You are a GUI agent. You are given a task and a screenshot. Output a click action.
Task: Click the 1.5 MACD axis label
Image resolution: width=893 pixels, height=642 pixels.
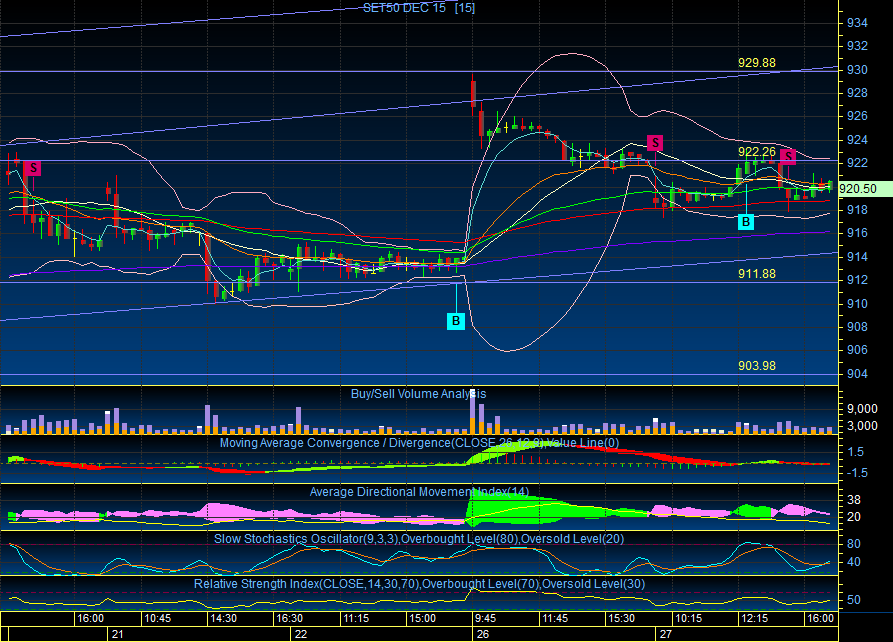pos(856,452)
